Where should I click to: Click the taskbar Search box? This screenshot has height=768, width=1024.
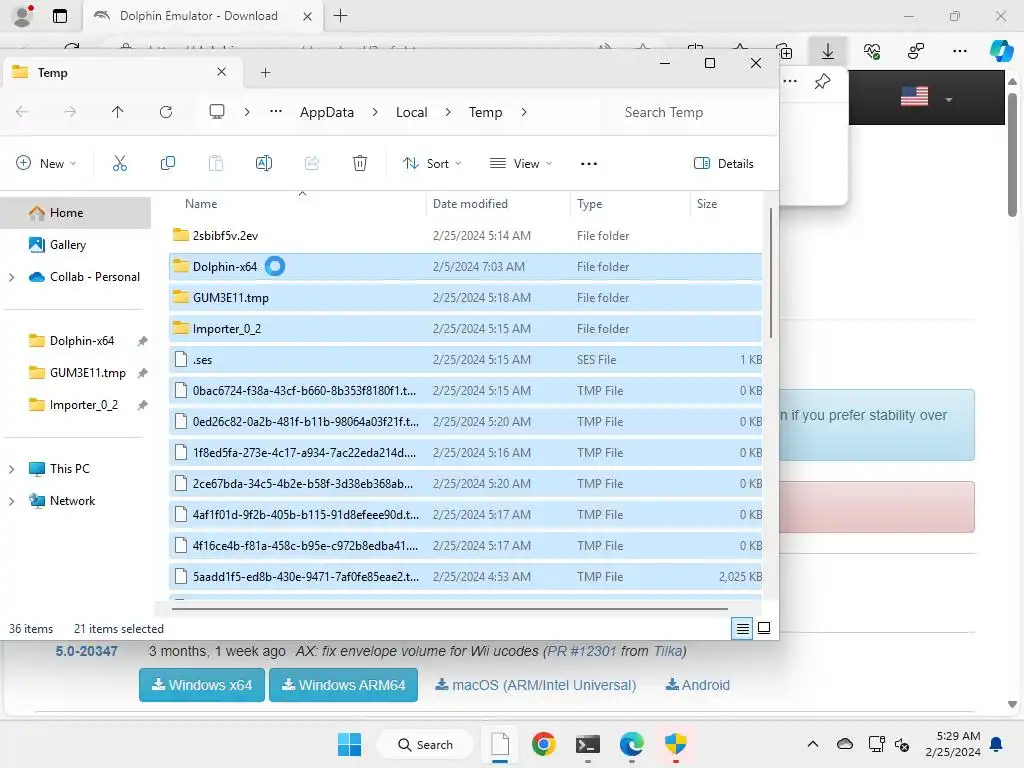(x=426, y=744)
